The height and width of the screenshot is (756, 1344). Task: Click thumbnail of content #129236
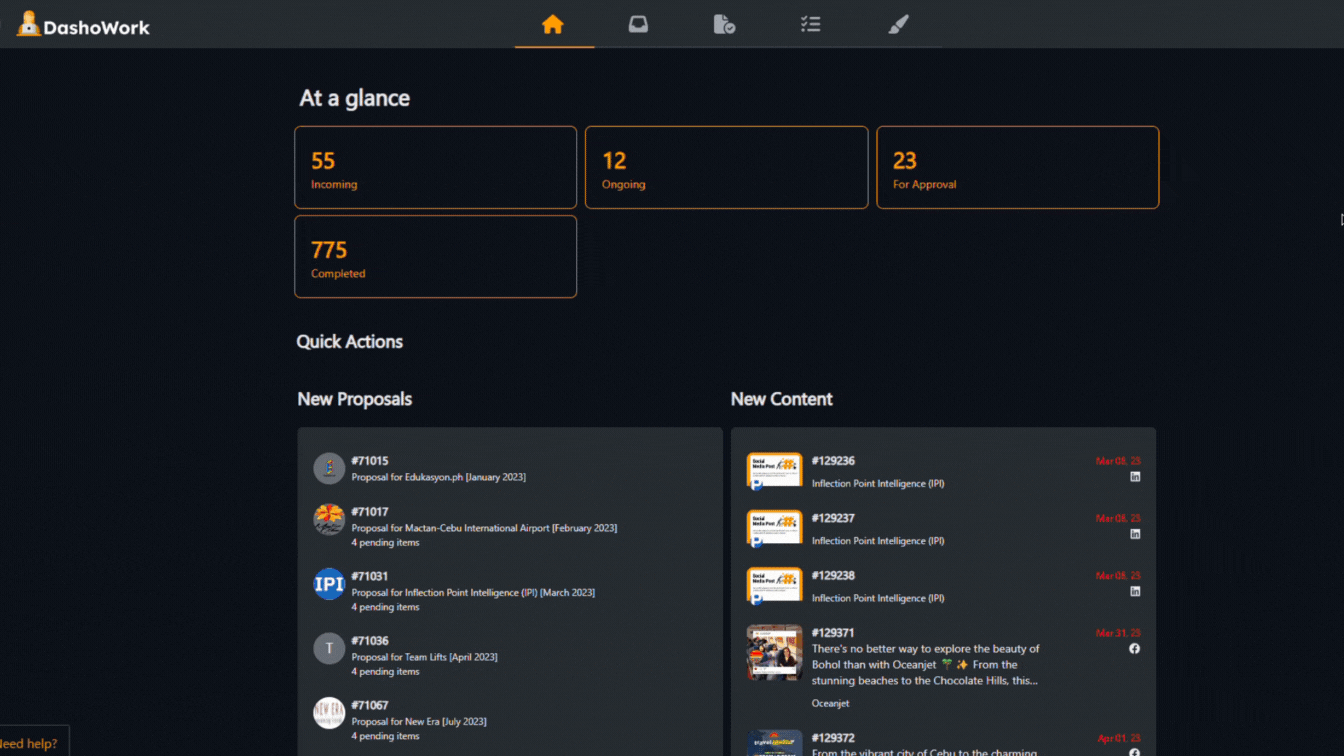click(x=774, y=471)
